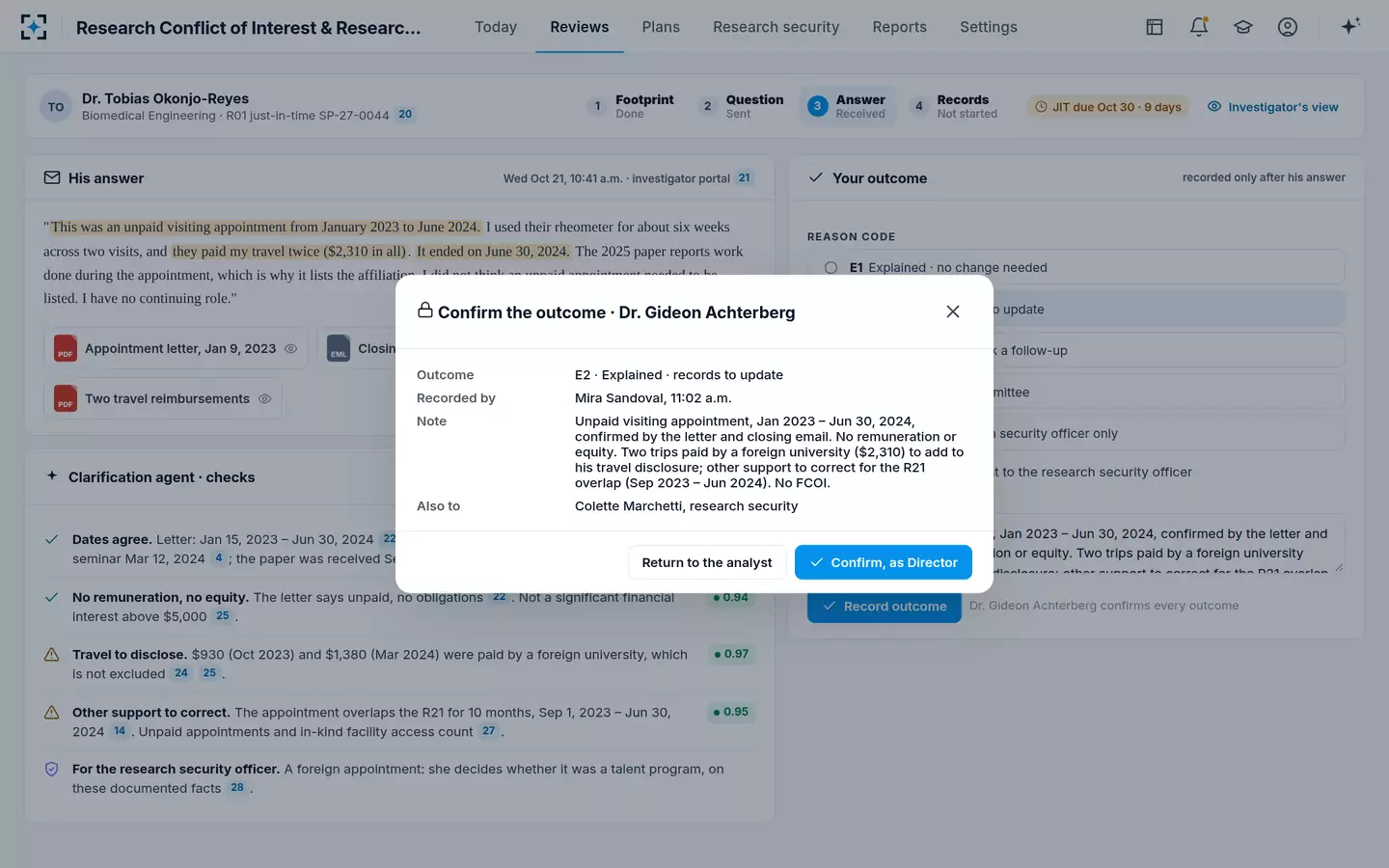Click the Record outcome button
Image resolution: width=1389 pixels, height=868 pixels.
[x=885, y=607]
